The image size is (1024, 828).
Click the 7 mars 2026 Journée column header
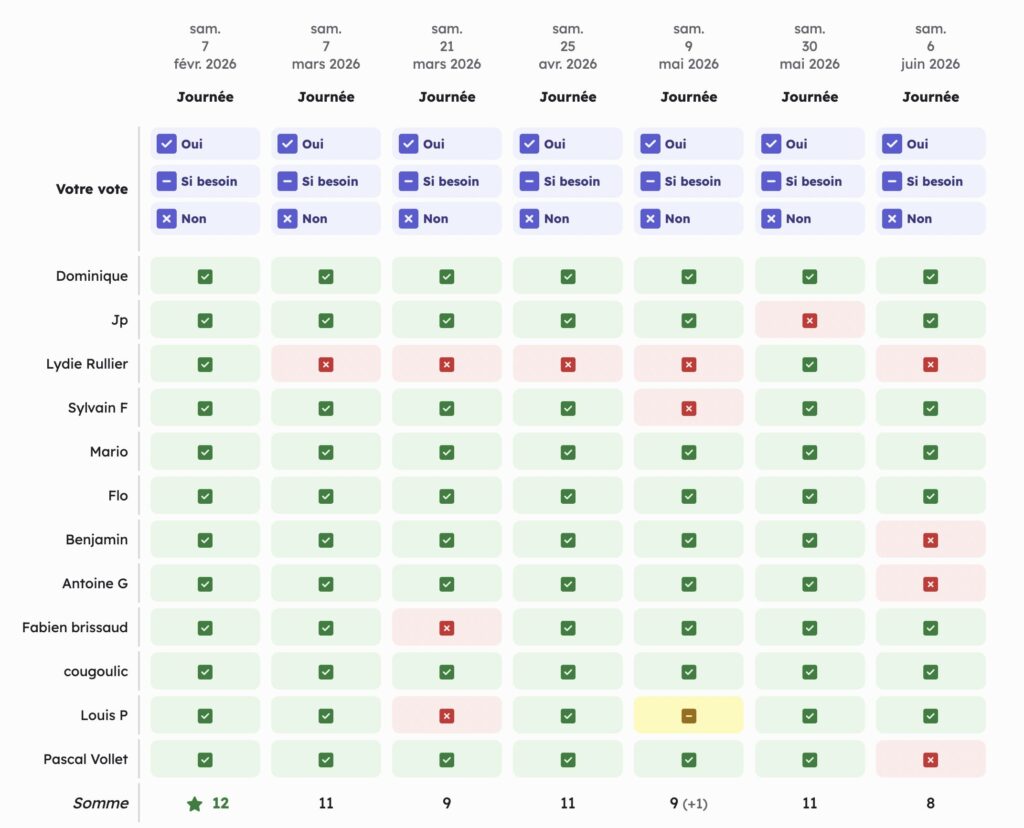326,97
